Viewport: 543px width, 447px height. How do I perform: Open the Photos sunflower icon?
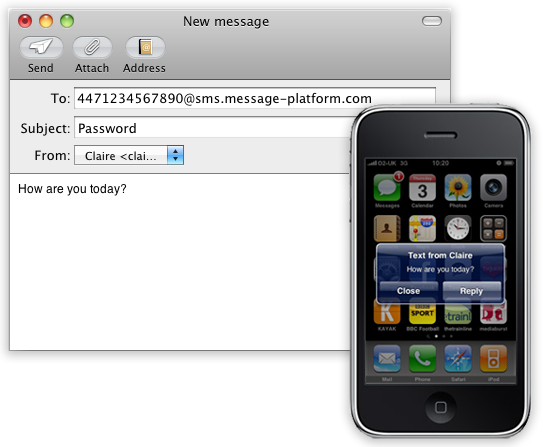458,187
